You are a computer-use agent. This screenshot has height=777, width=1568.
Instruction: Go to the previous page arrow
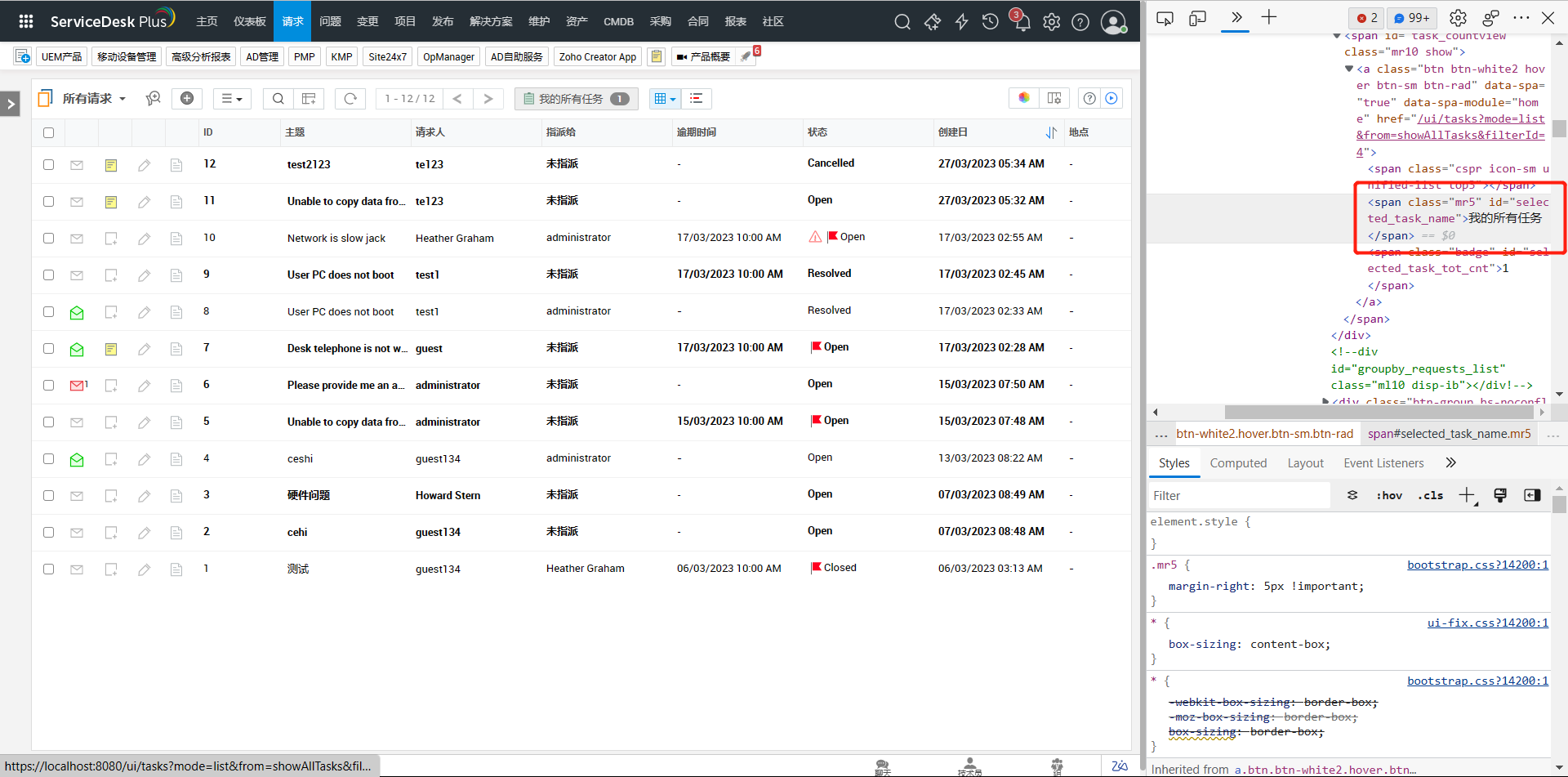(x=457, y=99)
